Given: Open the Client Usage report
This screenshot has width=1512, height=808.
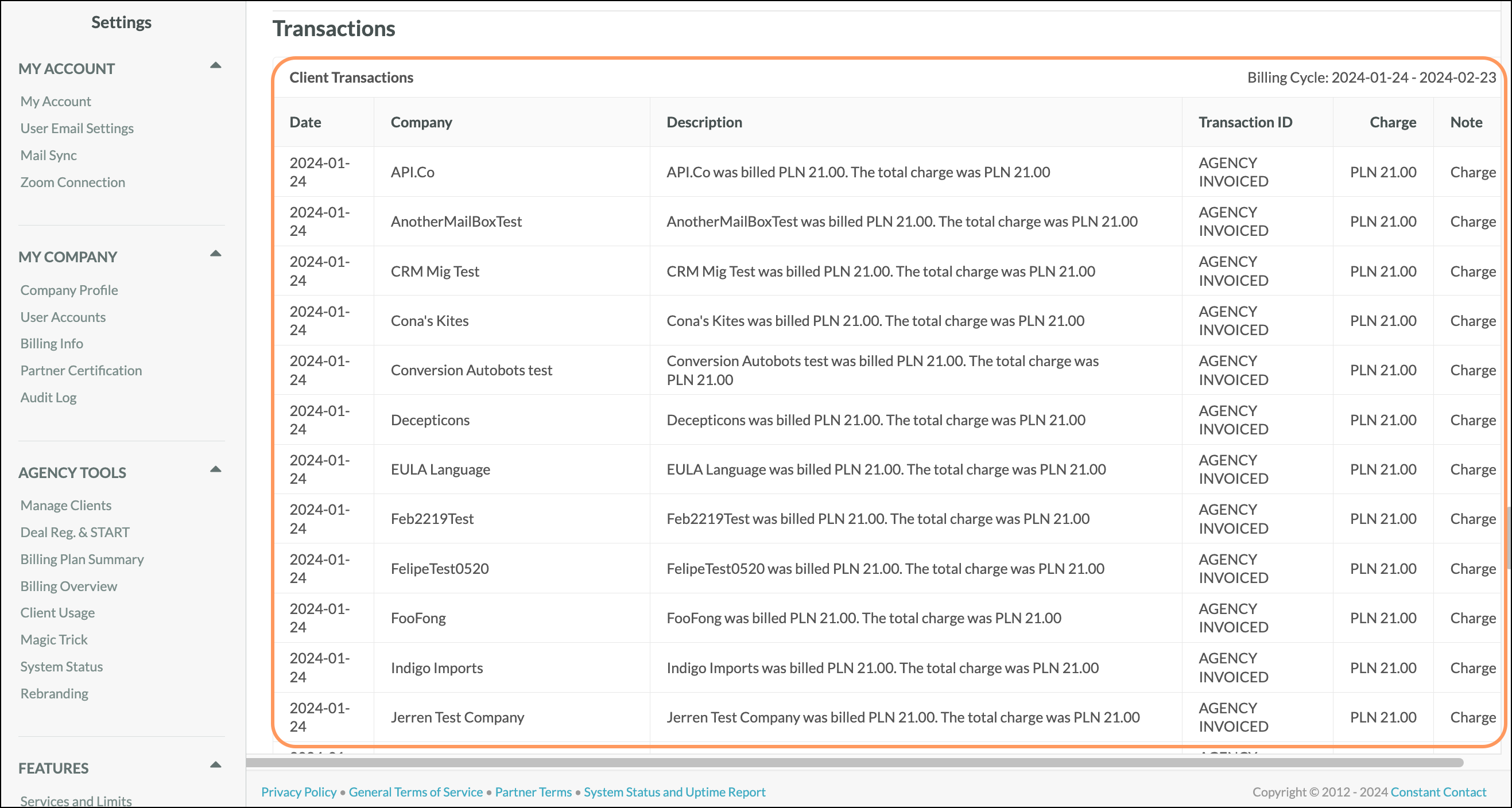Looking at the screenshot, I should pyautogui.click(x=57, y=612).
